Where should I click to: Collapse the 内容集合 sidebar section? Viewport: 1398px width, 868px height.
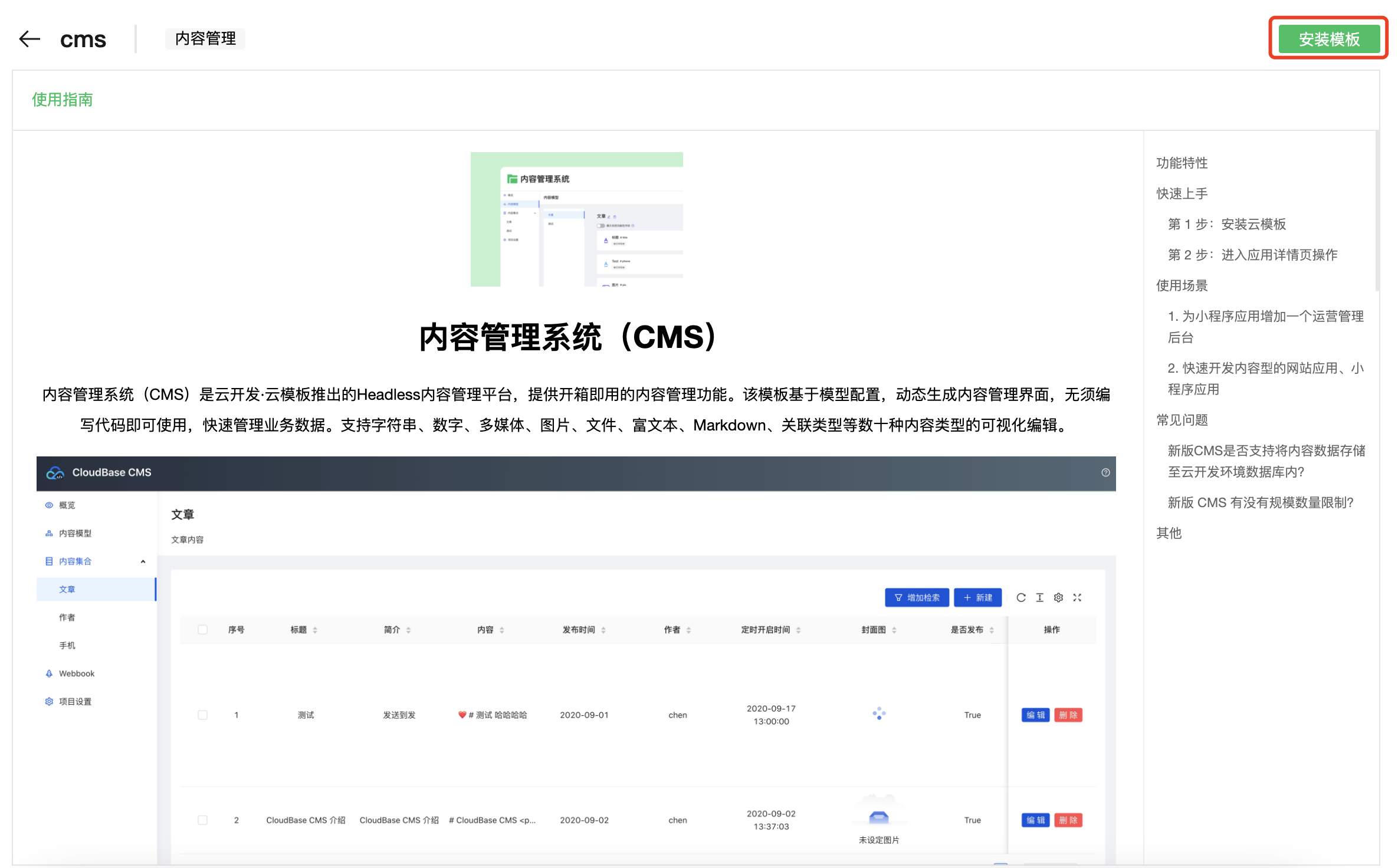coord(143,561)
